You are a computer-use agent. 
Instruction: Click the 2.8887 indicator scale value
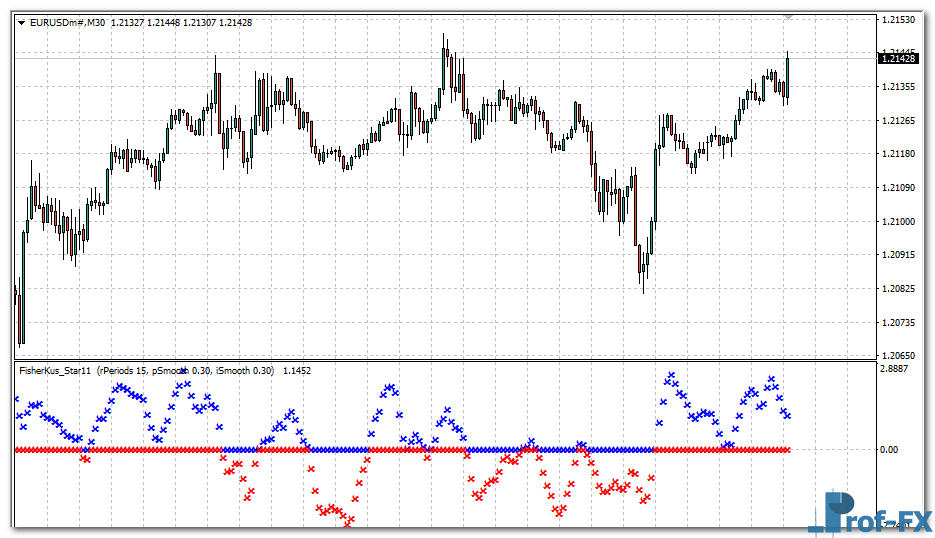tap(893, 369)
